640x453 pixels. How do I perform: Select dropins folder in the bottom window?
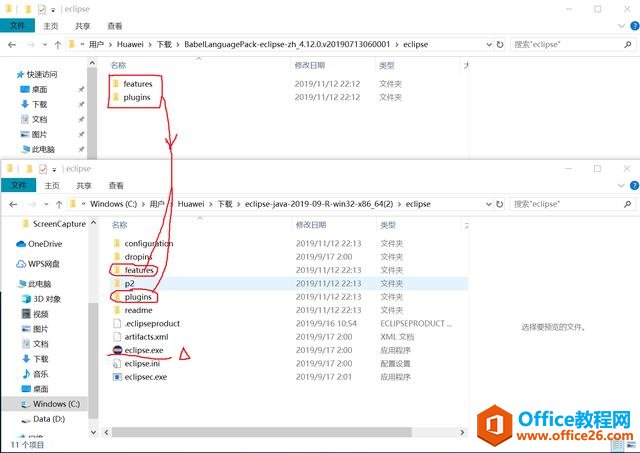[138, 257]
